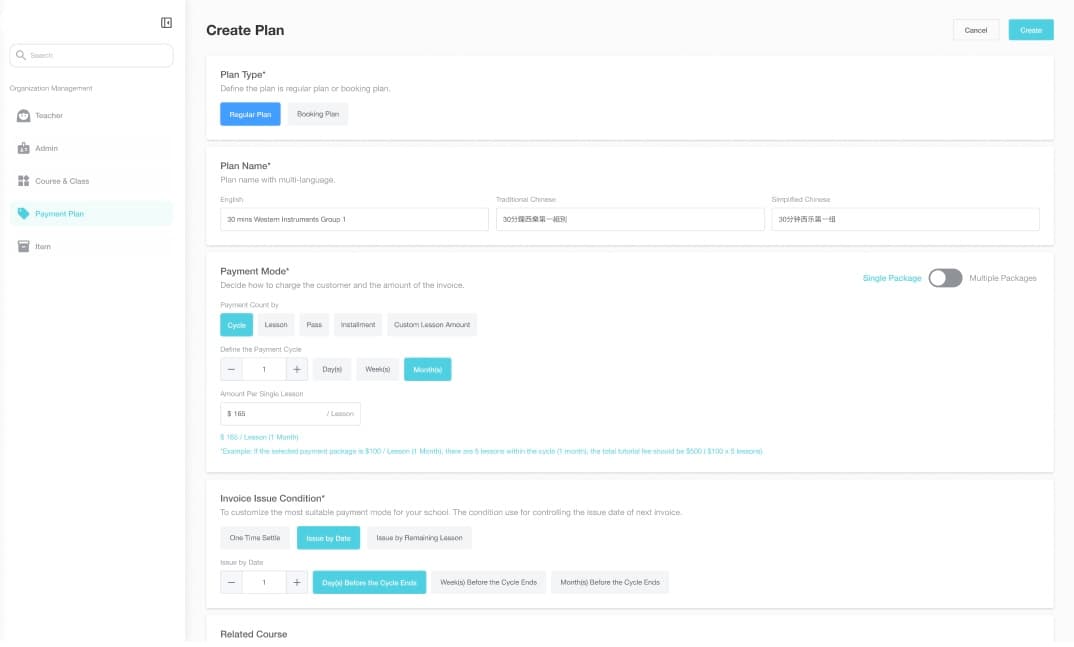Select the Payment Plan tag icon
This screenshot has height=647, width=1074.
pyautogui.click(x=22, y=213)
